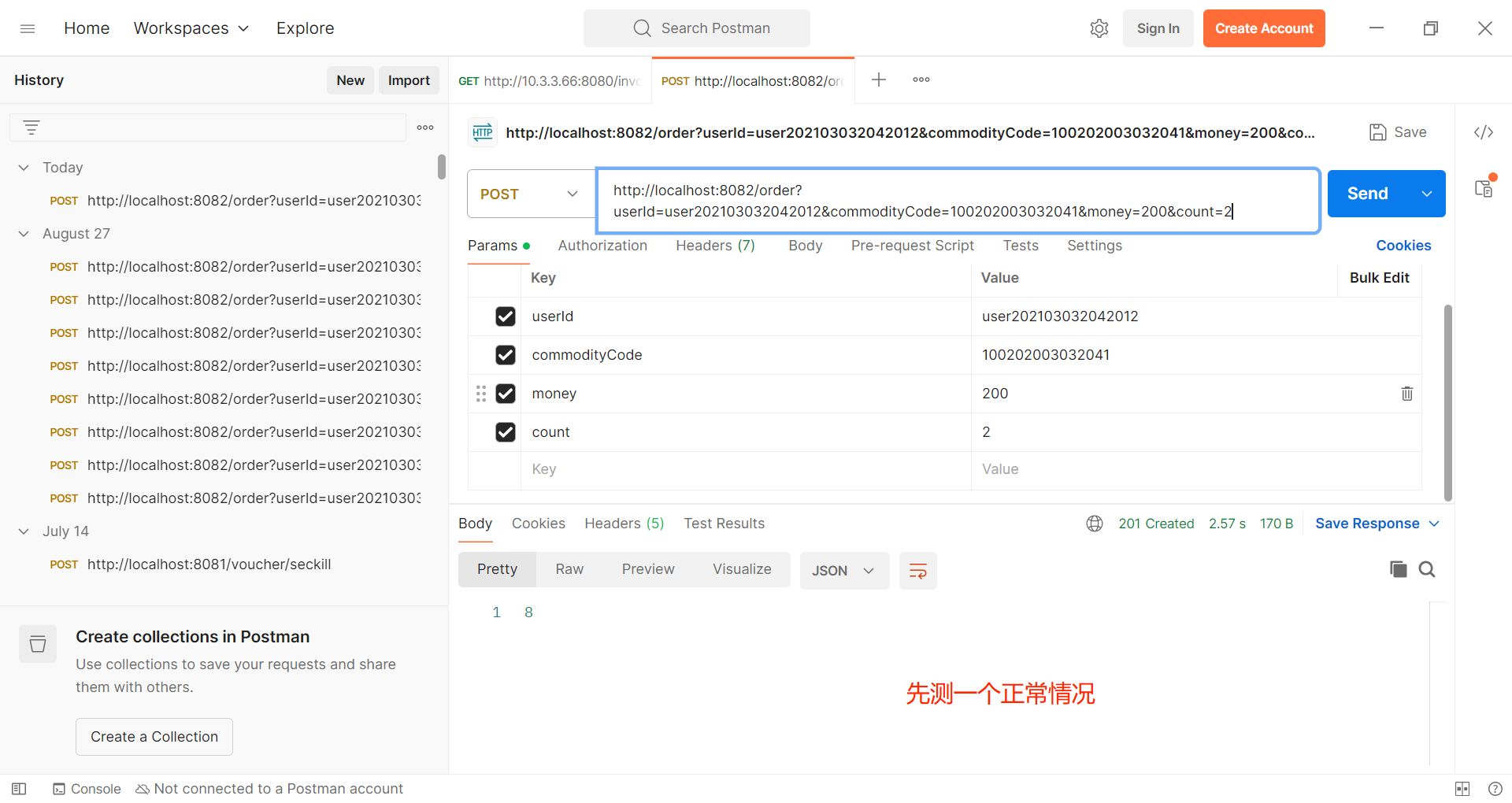Click the collections box icon

point(38,644)
